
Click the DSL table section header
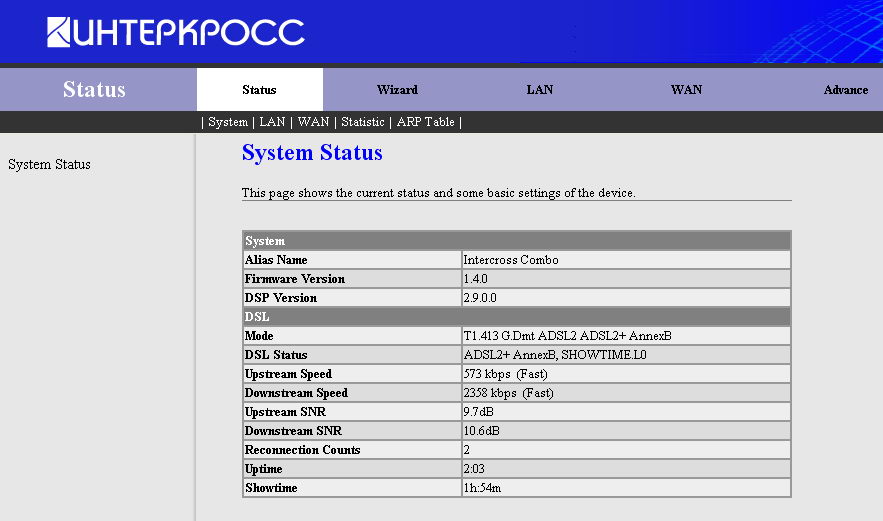pos(516,317)
